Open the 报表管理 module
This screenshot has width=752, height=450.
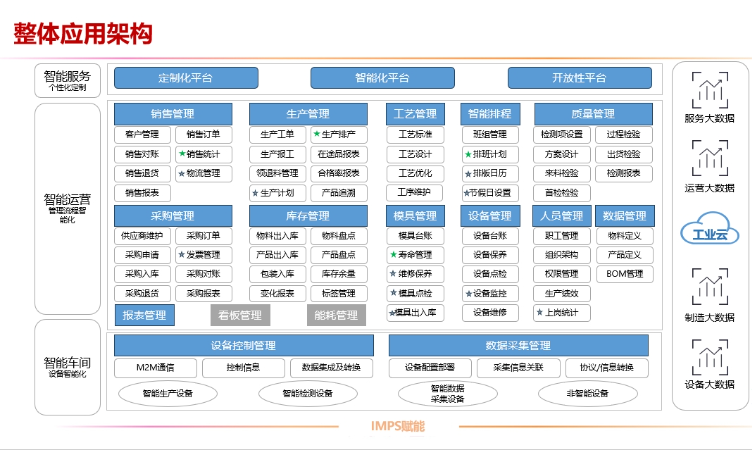(144, 315)
